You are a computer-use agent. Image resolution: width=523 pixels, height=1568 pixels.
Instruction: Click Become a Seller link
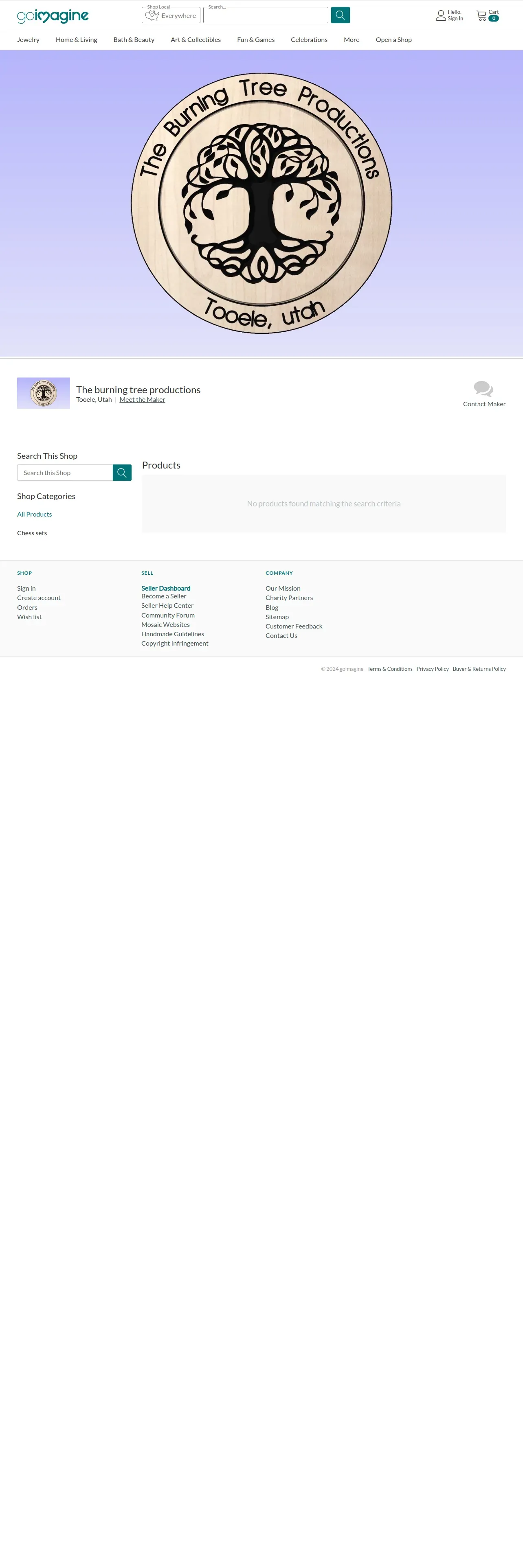[x=164, y=596]
